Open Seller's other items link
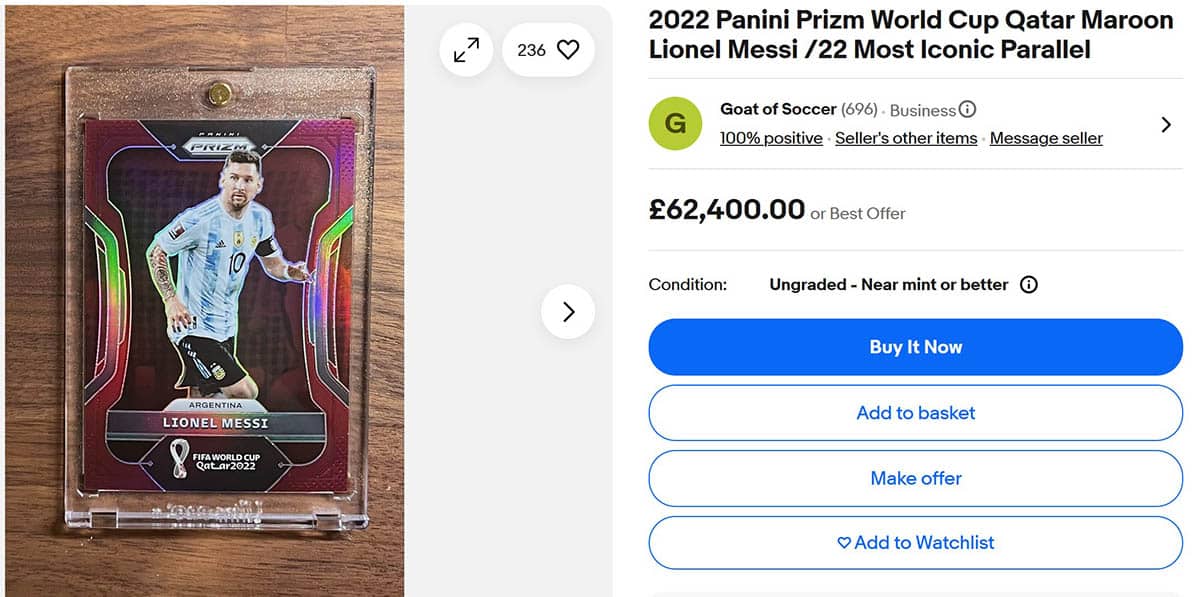This screenshot has height=597, width=1200. click(x=906, y=139)
